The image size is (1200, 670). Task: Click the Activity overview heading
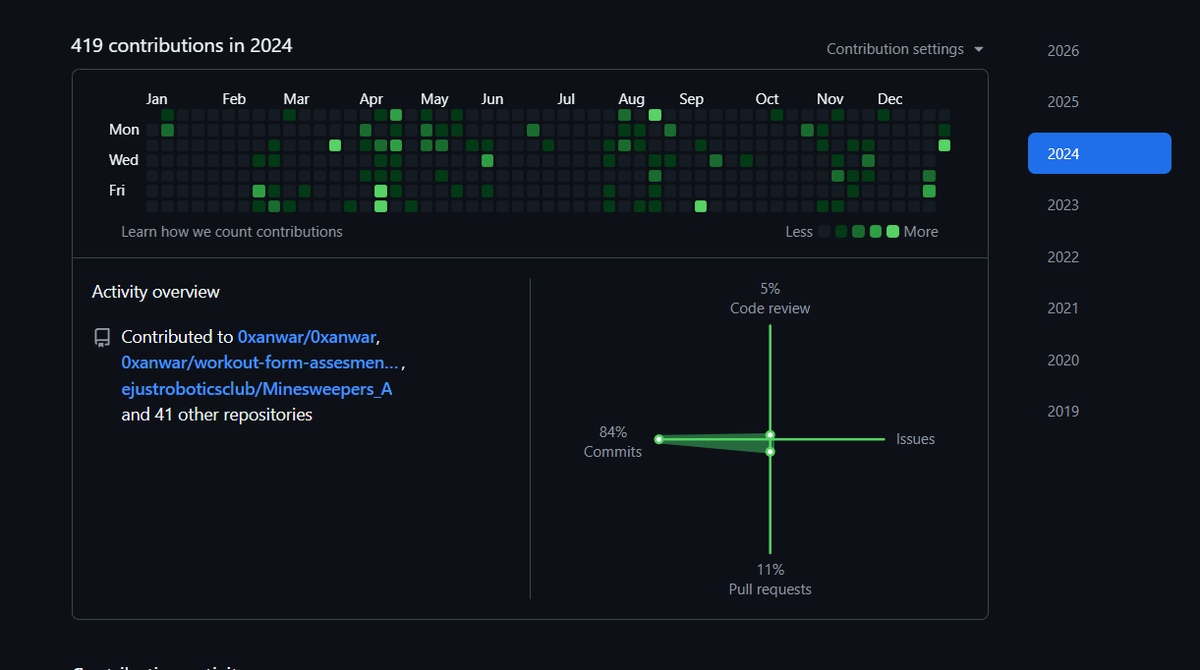(156, 292)
